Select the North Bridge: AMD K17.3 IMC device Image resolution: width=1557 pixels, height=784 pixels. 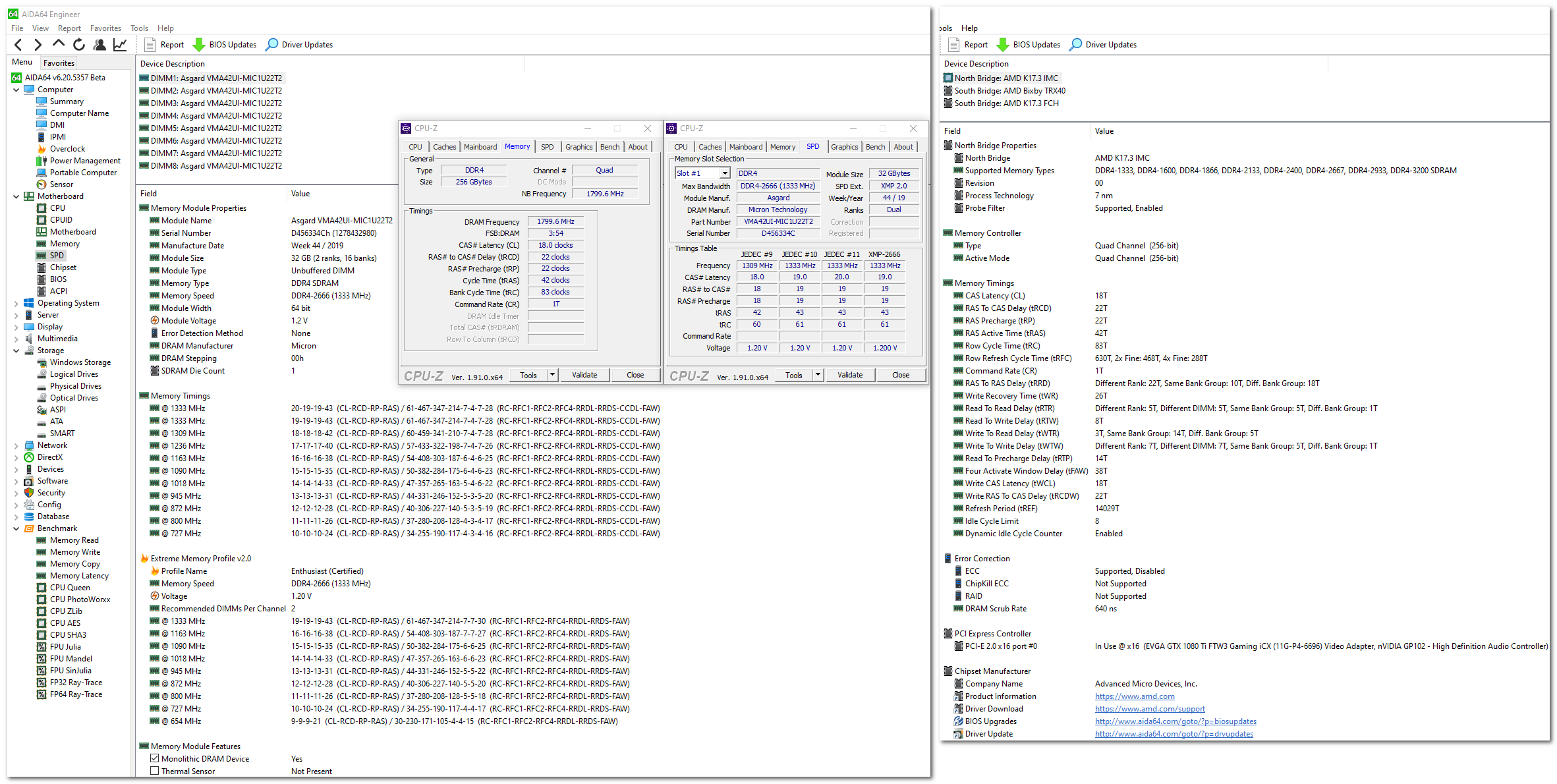1002,78
